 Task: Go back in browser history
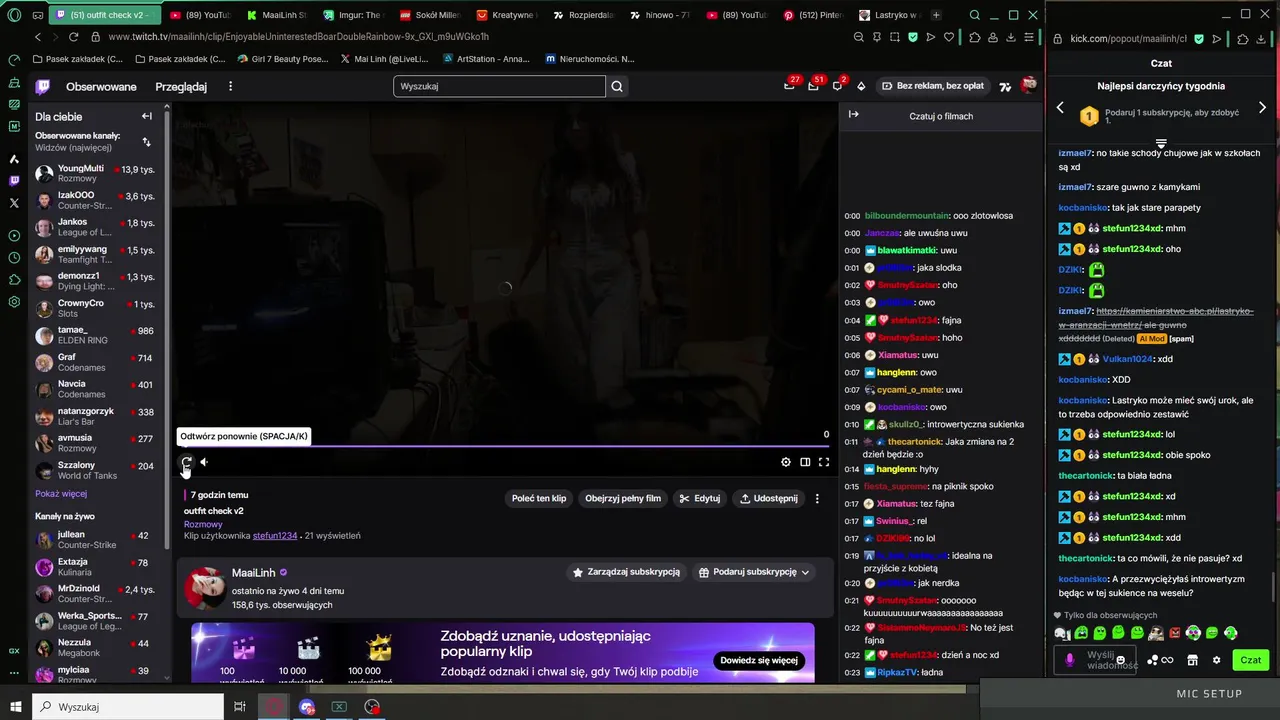(x=38, y=37)
